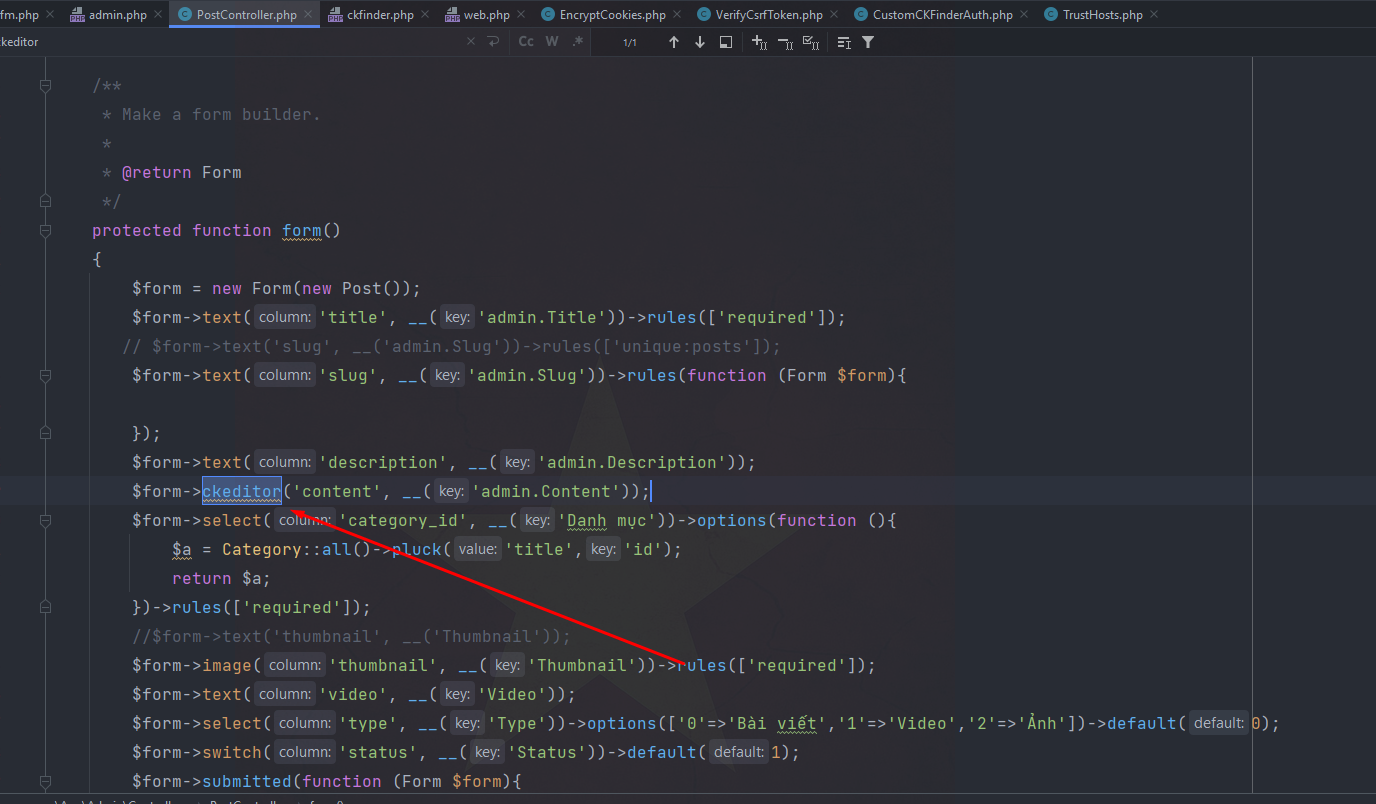
Task: Open the search filter funnel
Action: [x=868, y=42]
